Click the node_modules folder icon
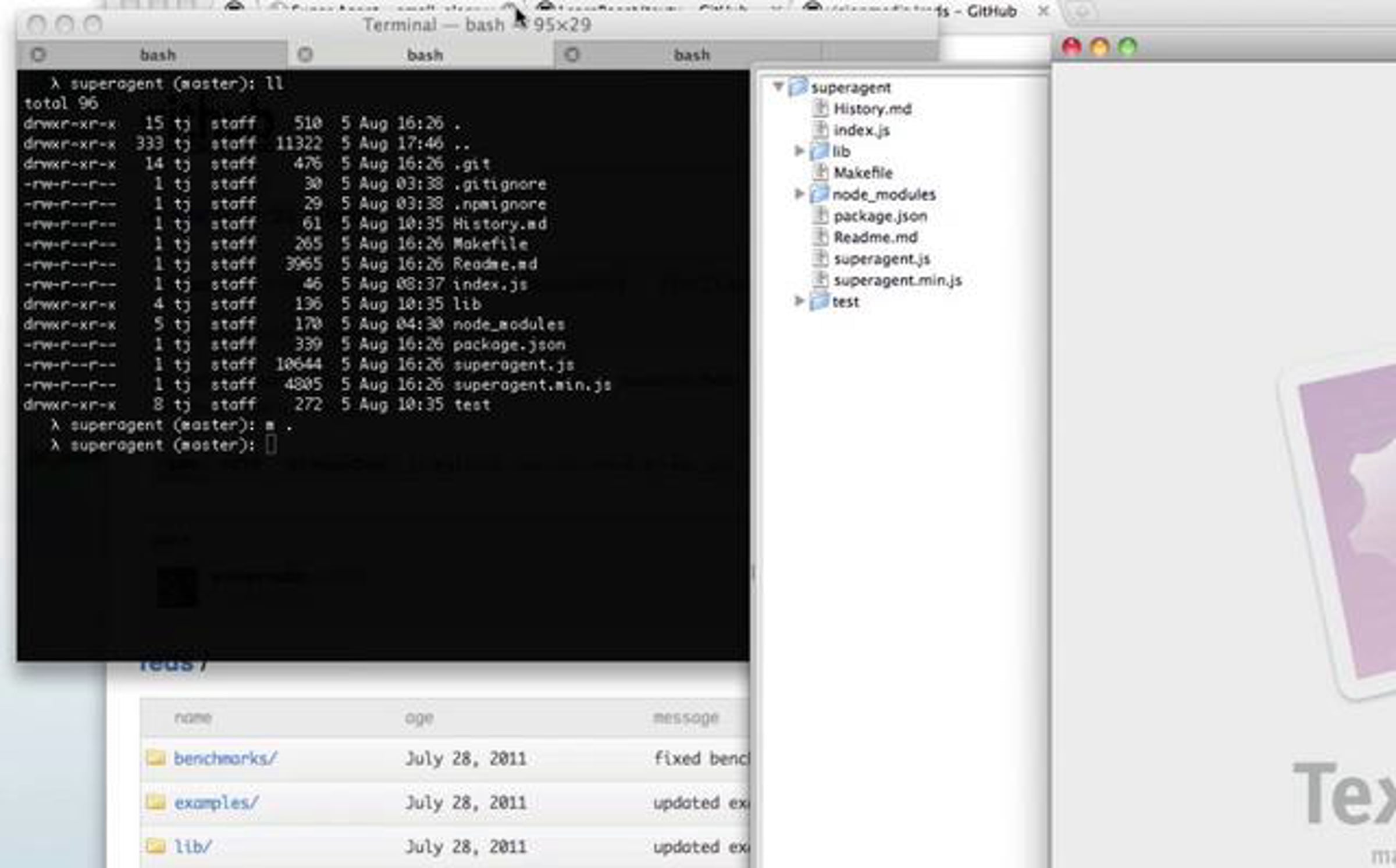 tap(819, 194)
